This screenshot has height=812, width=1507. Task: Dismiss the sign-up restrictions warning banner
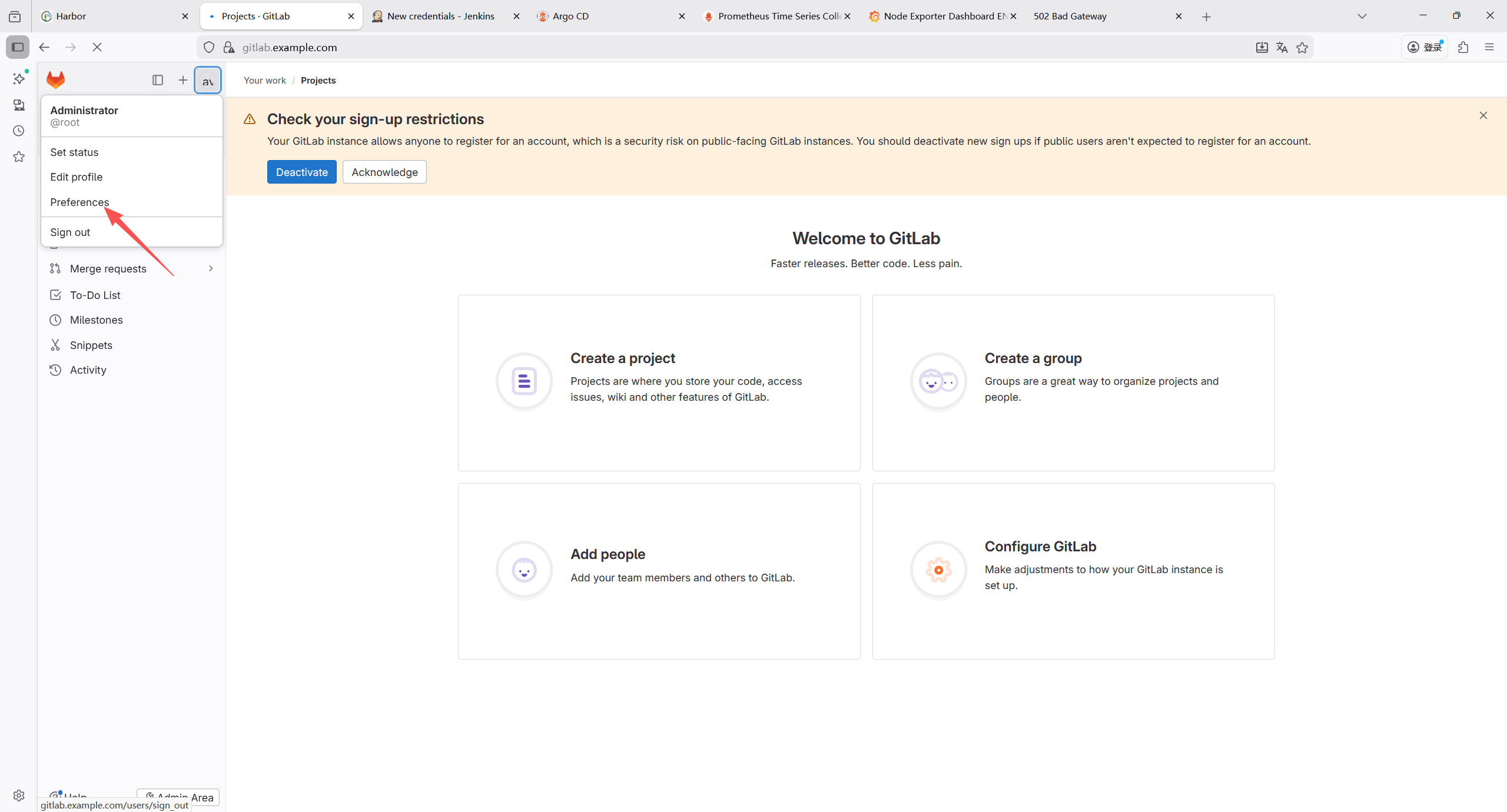pos(1483,115)
